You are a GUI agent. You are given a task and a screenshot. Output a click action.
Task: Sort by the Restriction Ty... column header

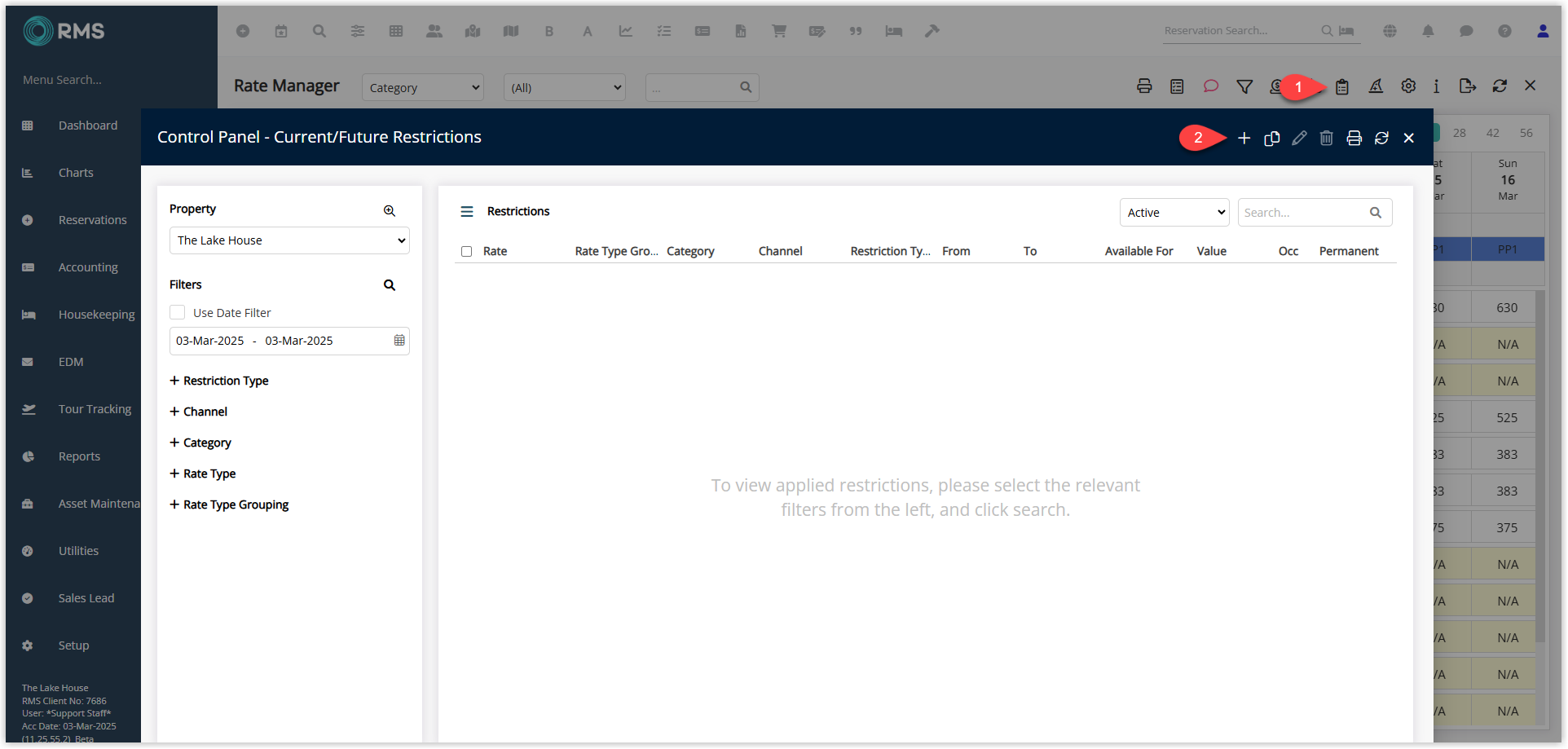tap(890, 252)
